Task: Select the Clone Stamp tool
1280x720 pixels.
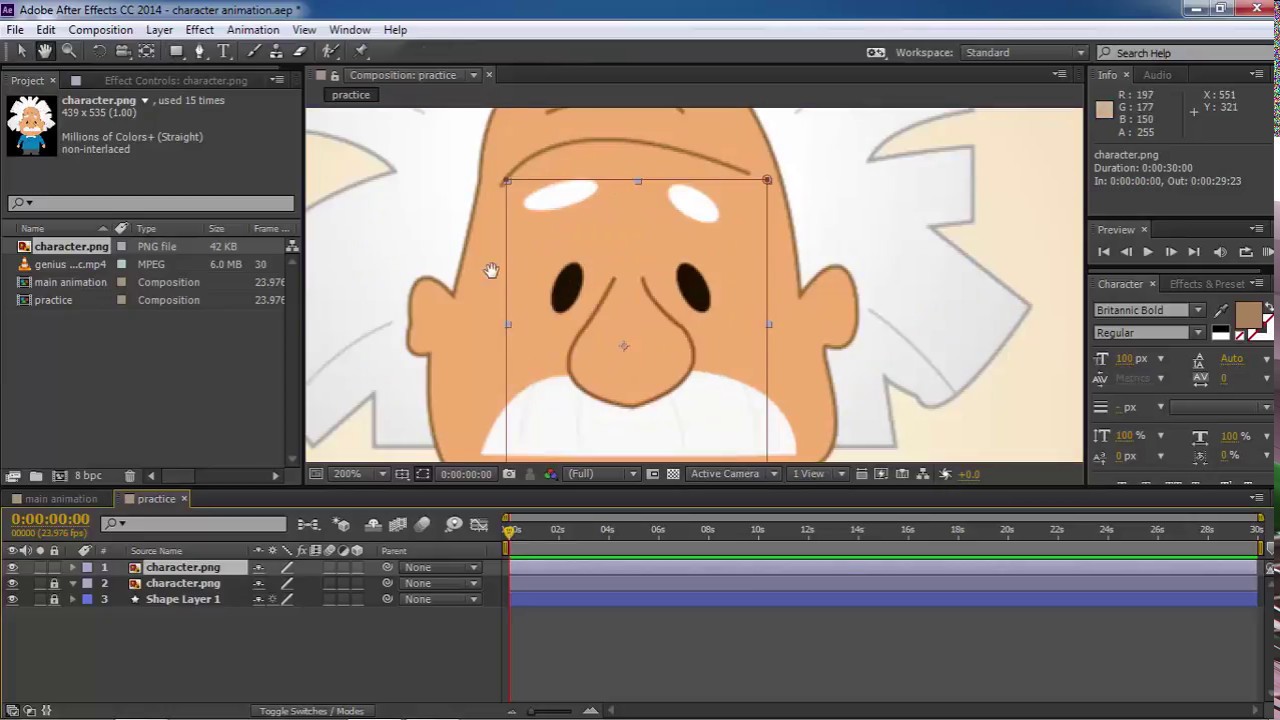Action: 276,51
